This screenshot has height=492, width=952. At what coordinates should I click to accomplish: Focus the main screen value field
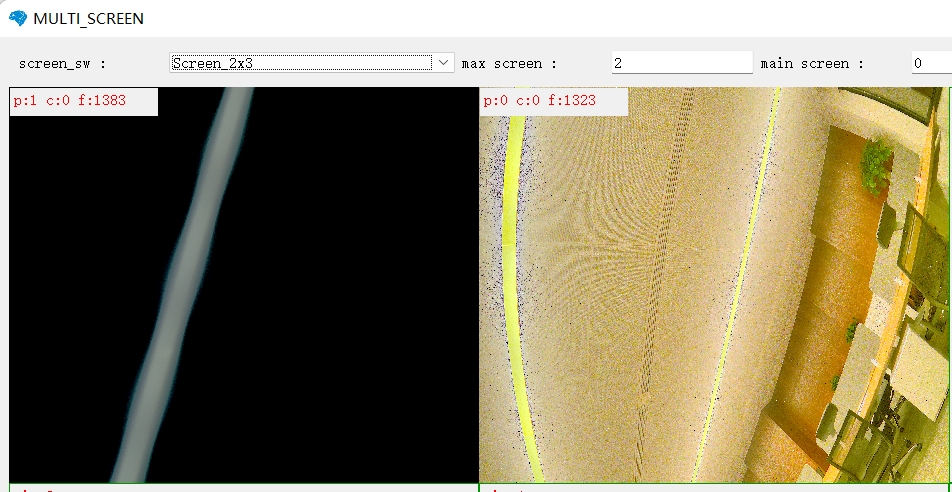coord(930,63)
